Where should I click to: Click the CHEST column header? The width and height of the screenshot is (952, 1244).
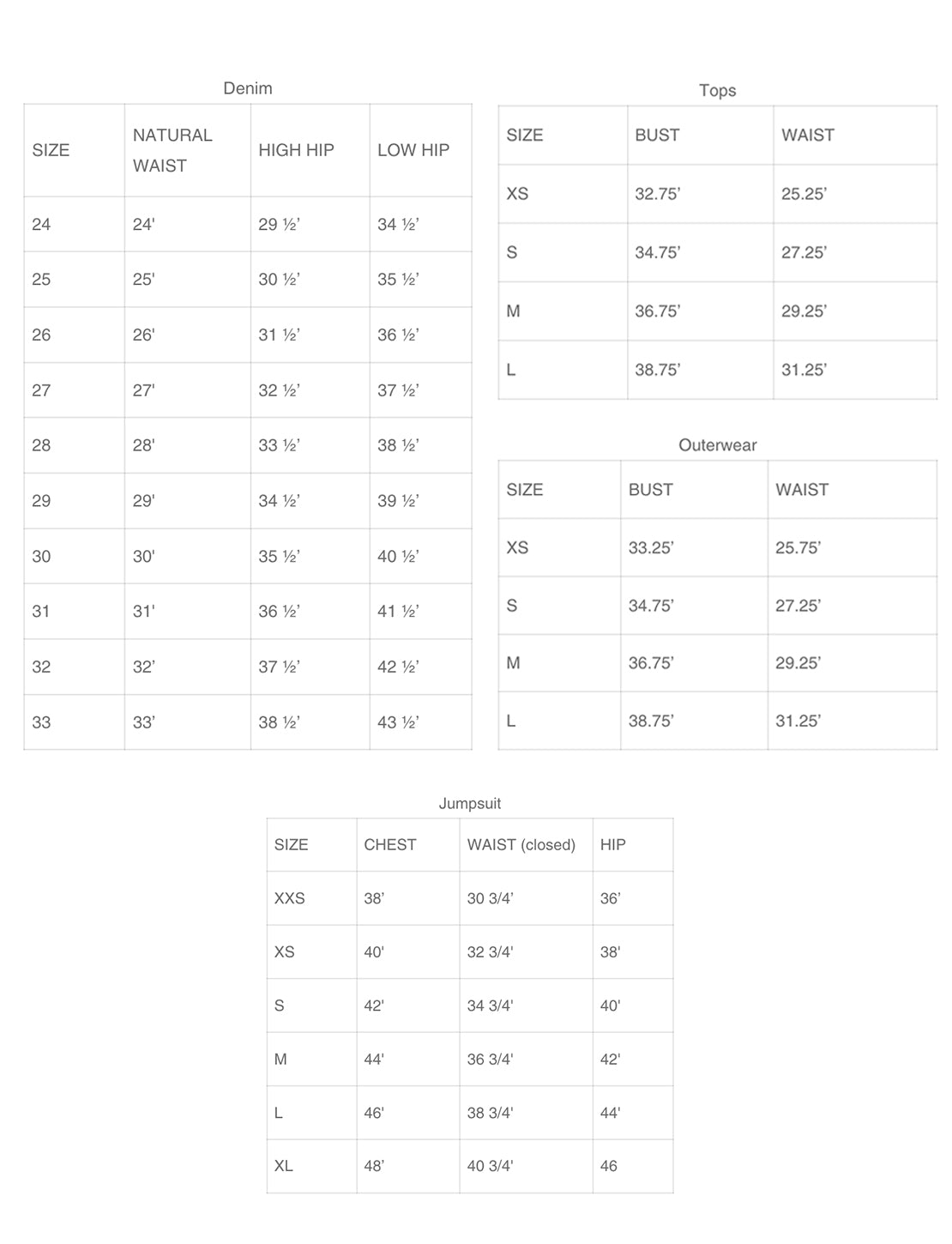tap(389, 845)
